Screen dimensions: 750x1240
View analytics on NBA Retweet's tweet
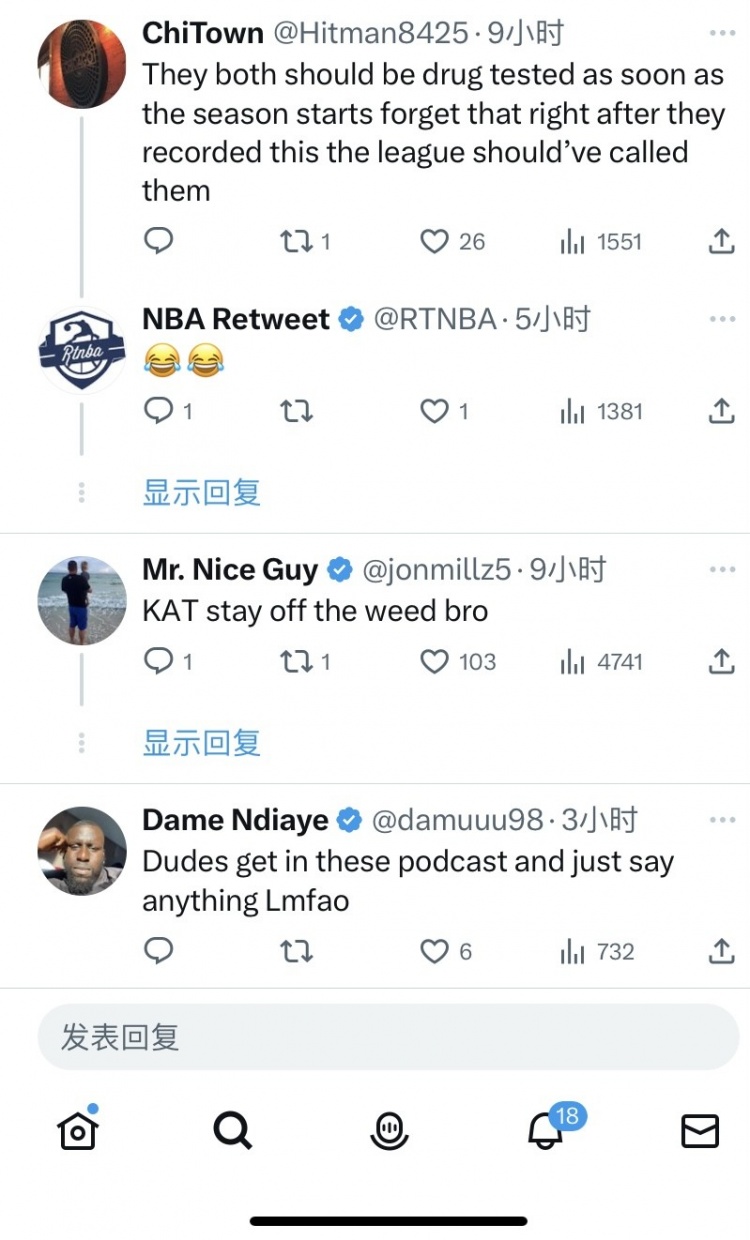click(572, 412)
